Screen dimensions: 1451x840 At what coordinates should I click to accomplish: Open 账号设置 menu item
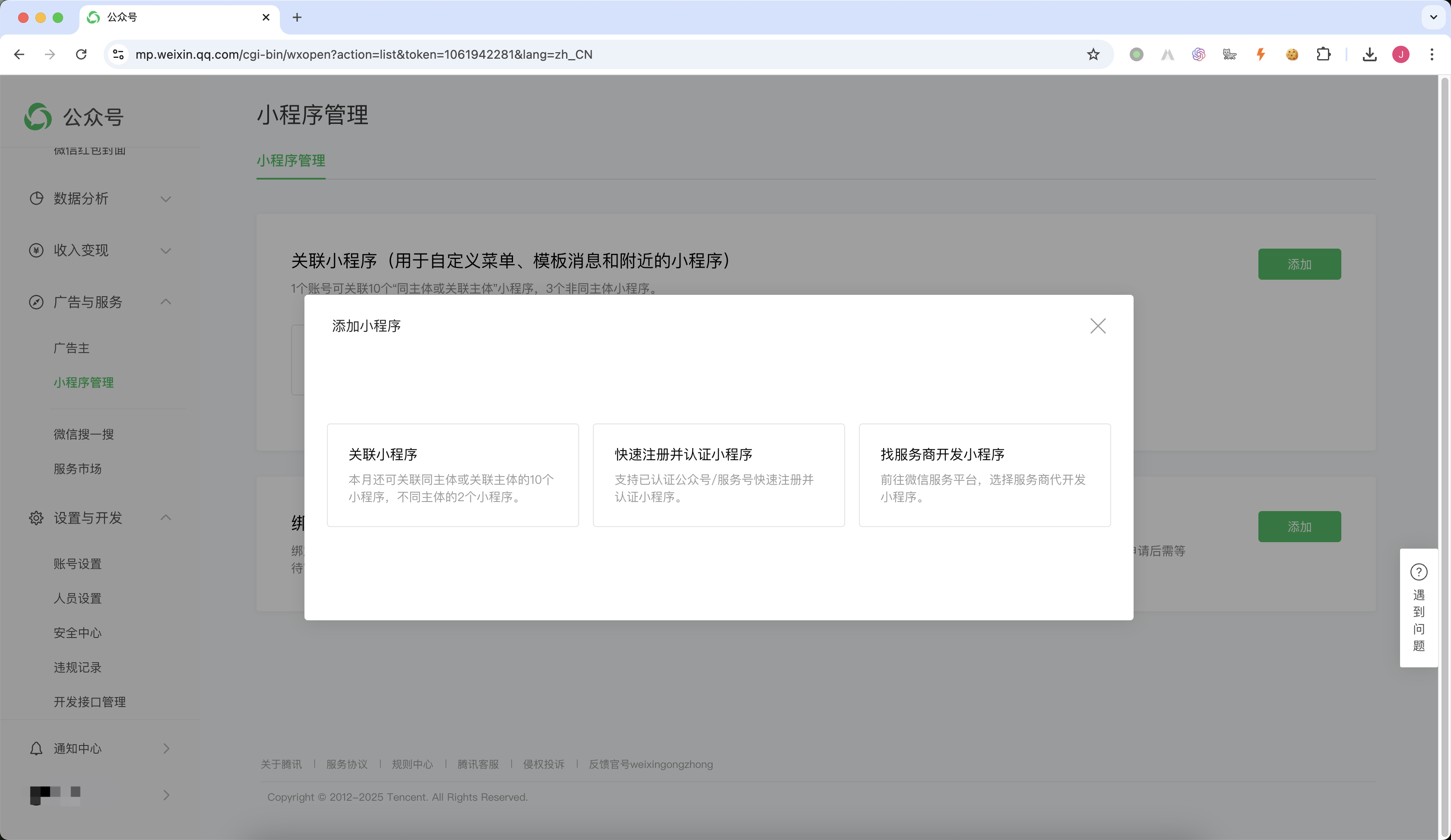click(77, 564)
